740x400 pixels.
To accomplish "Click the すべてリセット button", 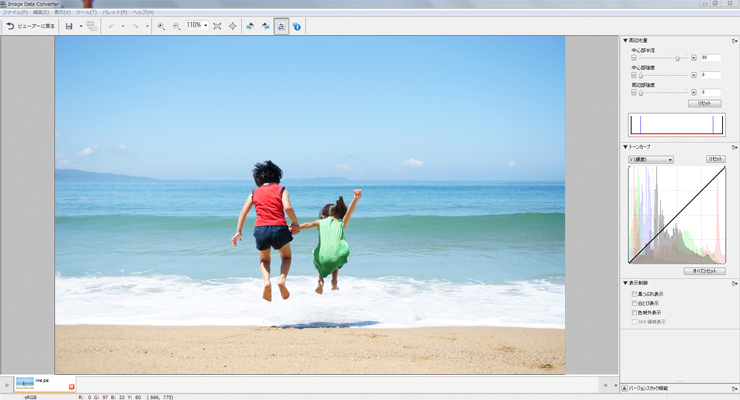I will pos(704,271).
